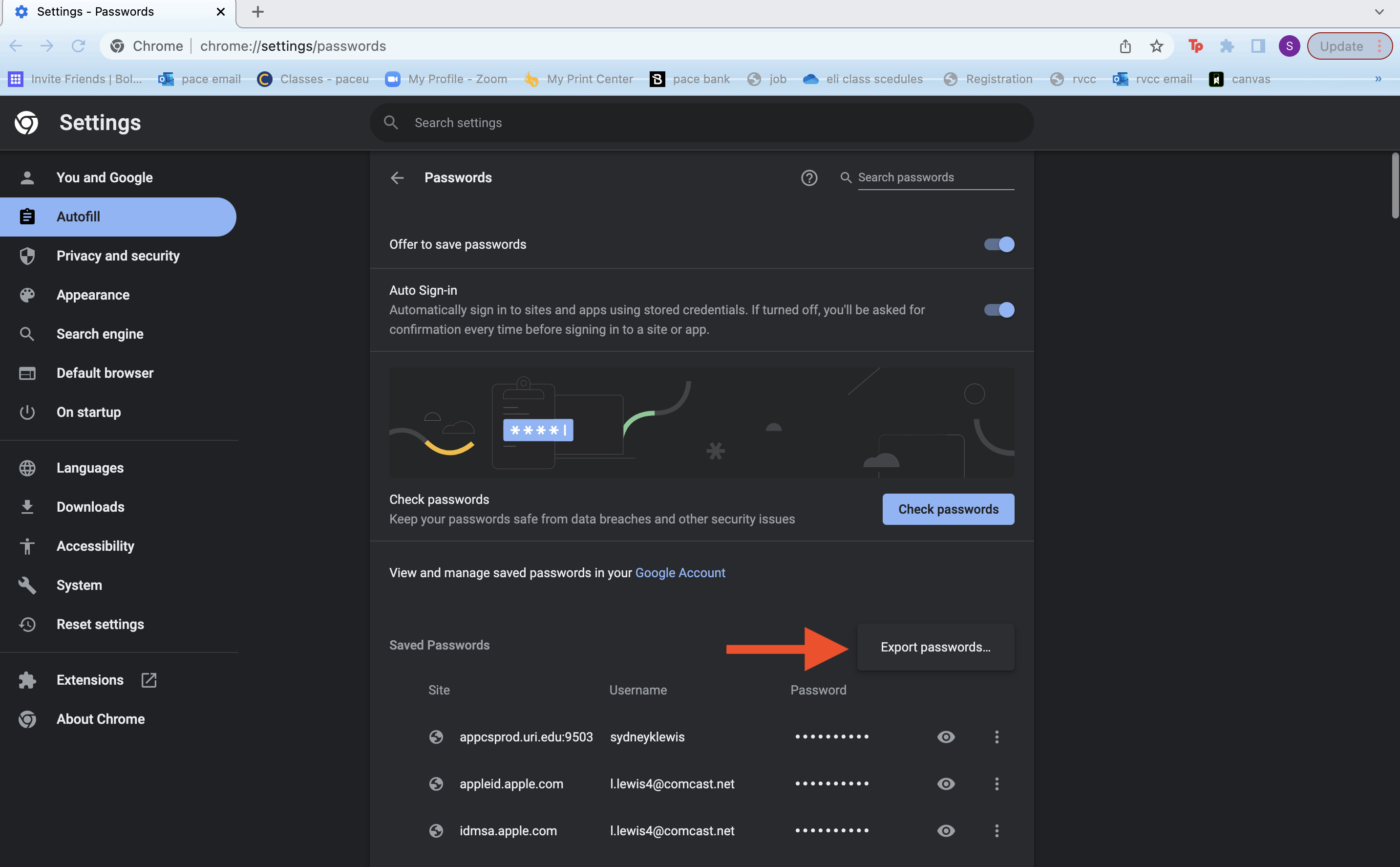
Task: Reload the page
Action: pyautogui.click(x=79, y=46)
